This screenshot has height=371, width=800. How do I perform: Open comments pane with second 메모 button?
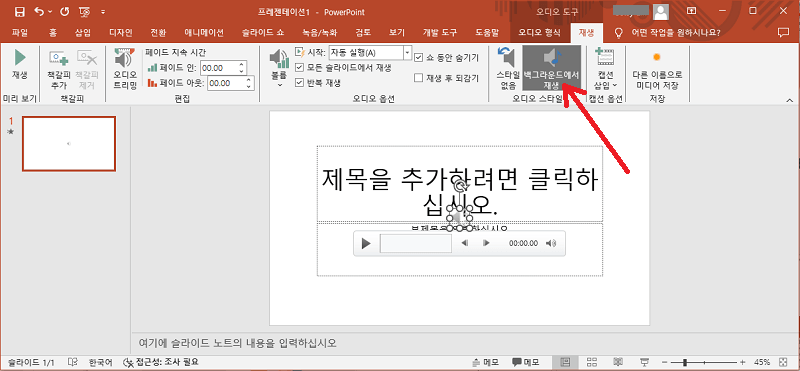526,362
